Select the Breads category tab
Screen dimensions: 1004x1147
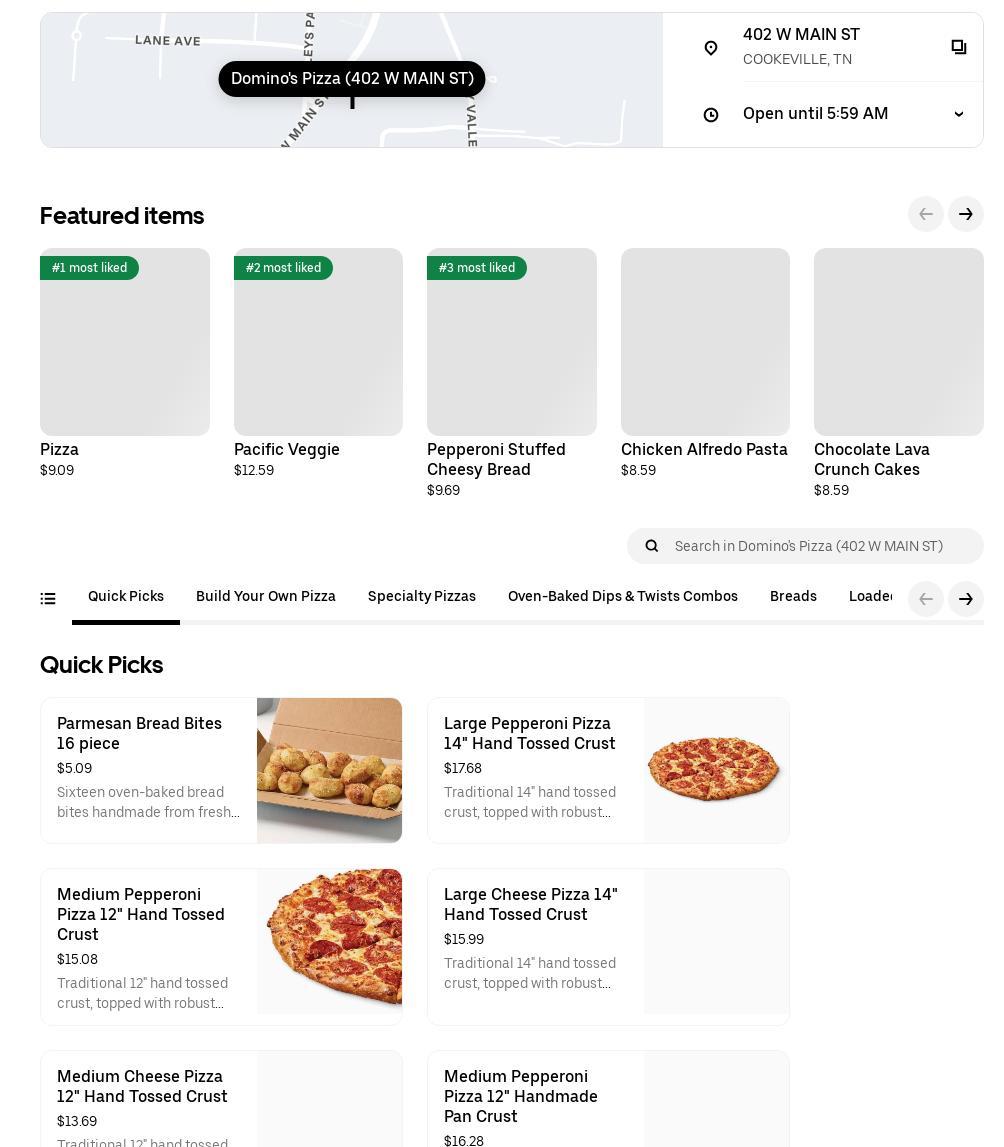(x=793, y=597)
